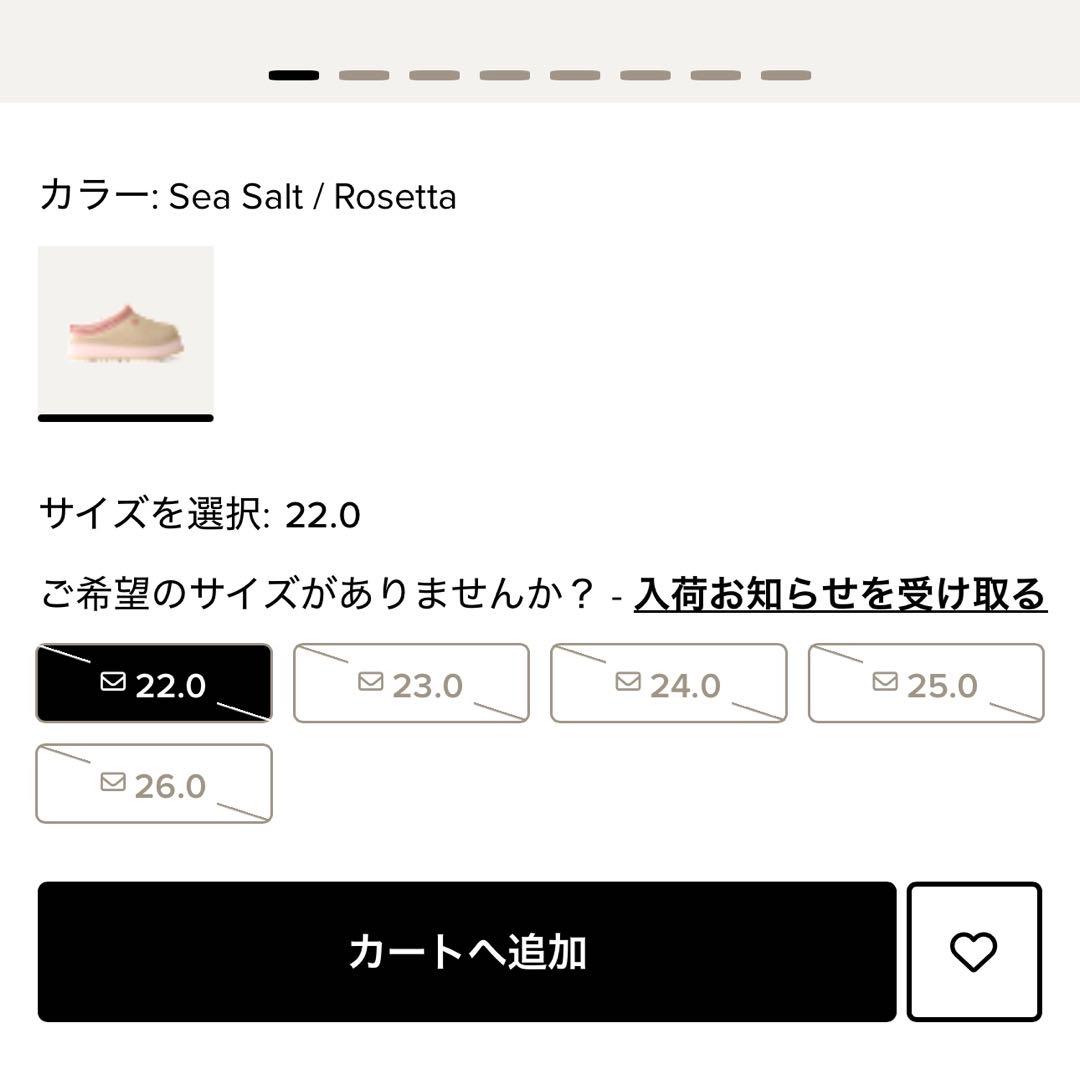This screenshot has height=1080, width=1080.
Task: Click the envelope icon on size 23.0
Action: (x=371, y=682)
